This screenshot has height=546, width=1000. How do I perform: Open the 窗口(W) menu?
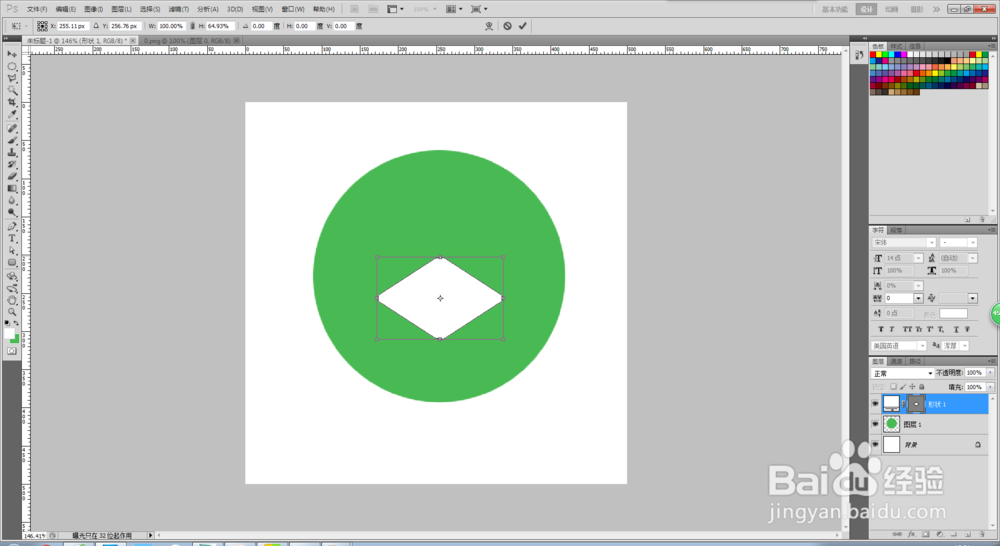[293, 9]
